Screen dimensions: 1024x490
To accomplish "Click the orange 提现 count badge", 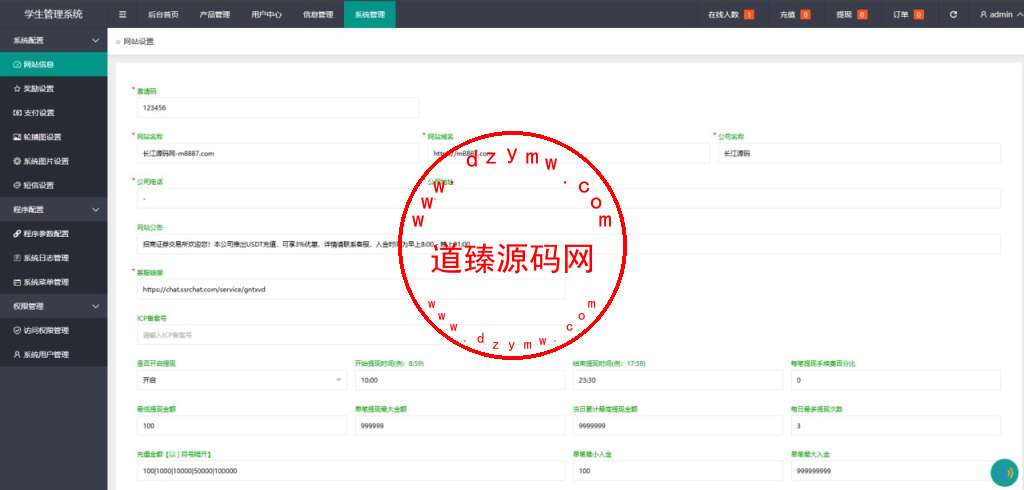I will click(862, 14).
